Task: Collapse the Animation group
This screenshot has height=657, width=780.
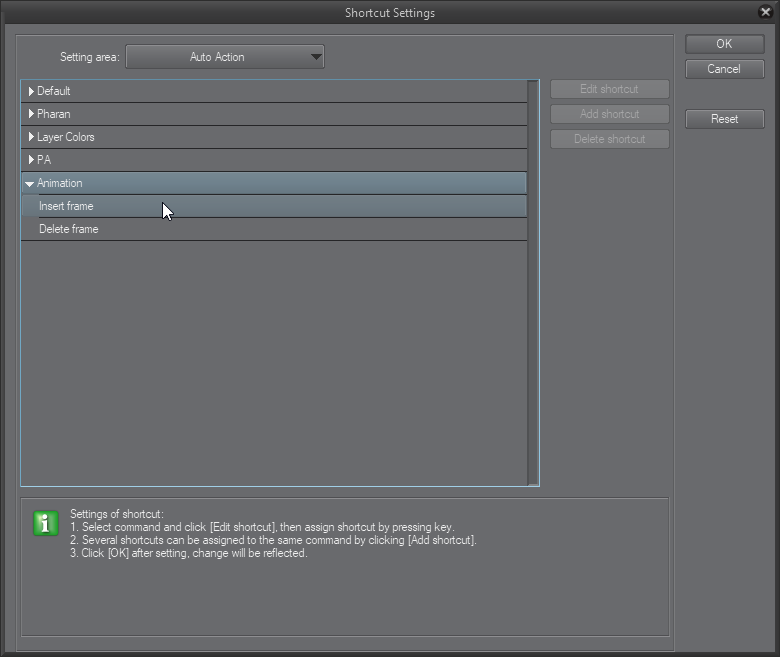Action: tap(30, 184)
